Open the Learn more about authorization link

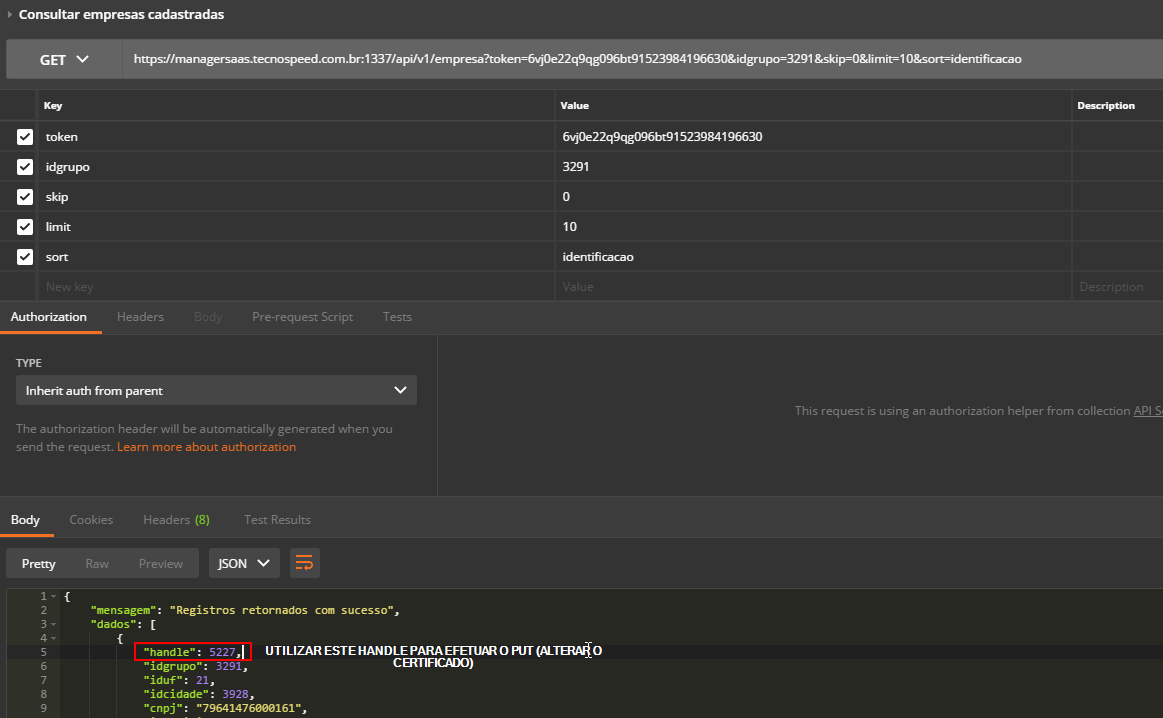point(206,447)
